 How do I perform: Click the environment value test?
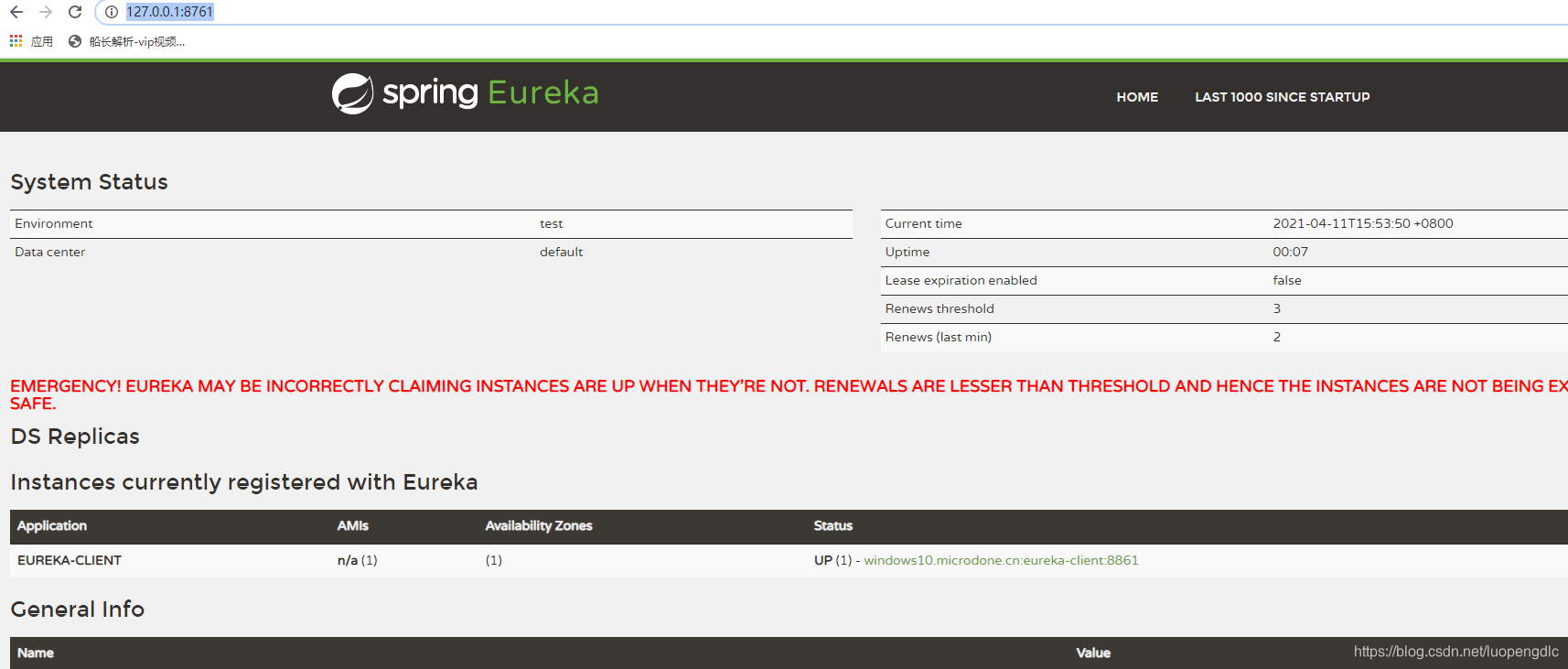tap(552, 223)
